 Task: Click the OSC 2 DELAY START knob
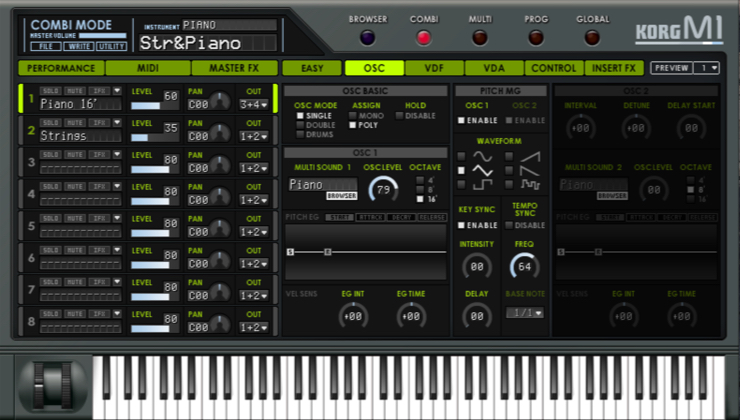pos(691,128)
